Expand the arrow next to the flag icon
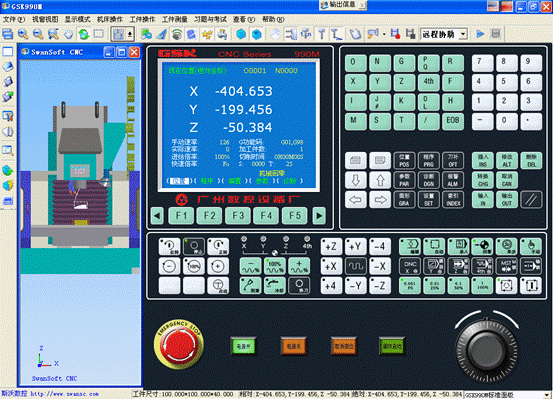The width and height of the screenshot is (553, 399). click(x=384, y=34)
